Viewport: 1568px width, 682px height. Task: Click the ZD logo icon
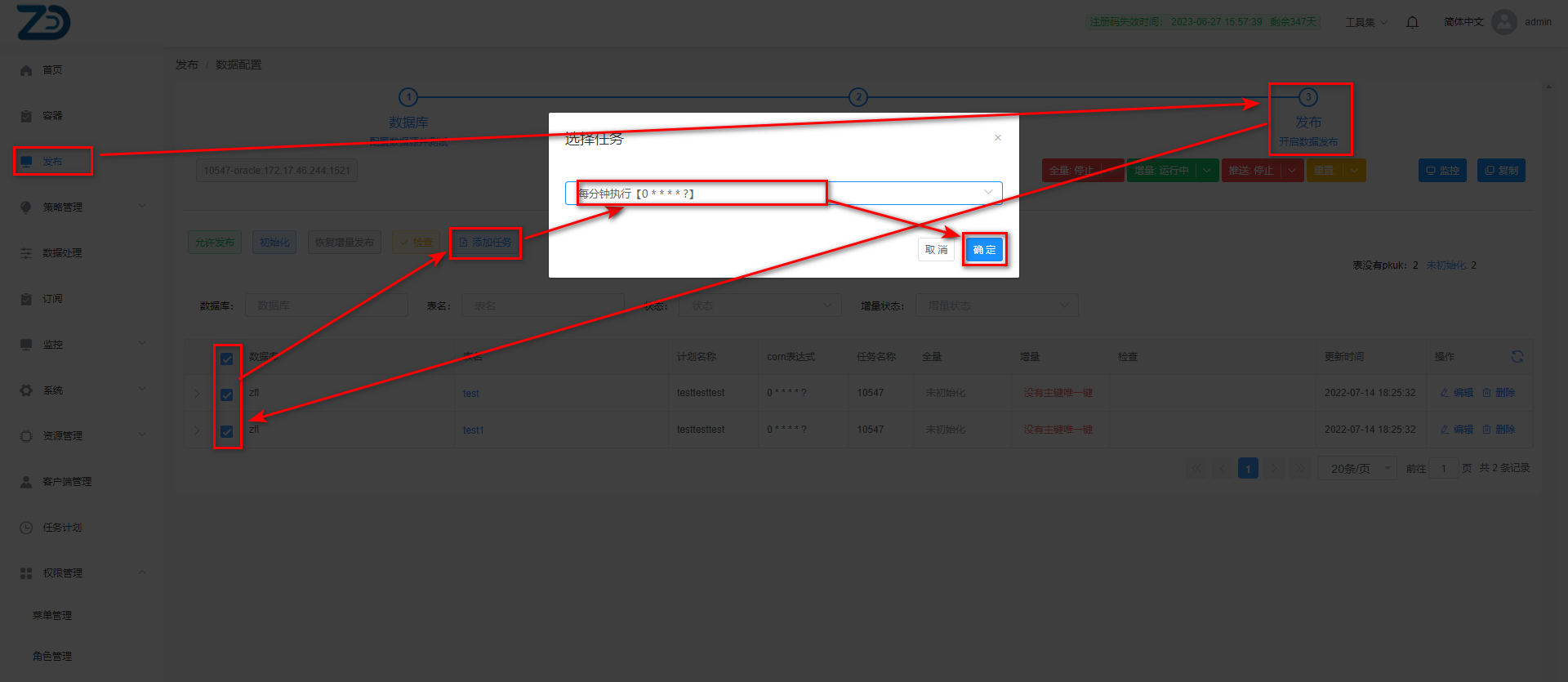tap(43, 22)
